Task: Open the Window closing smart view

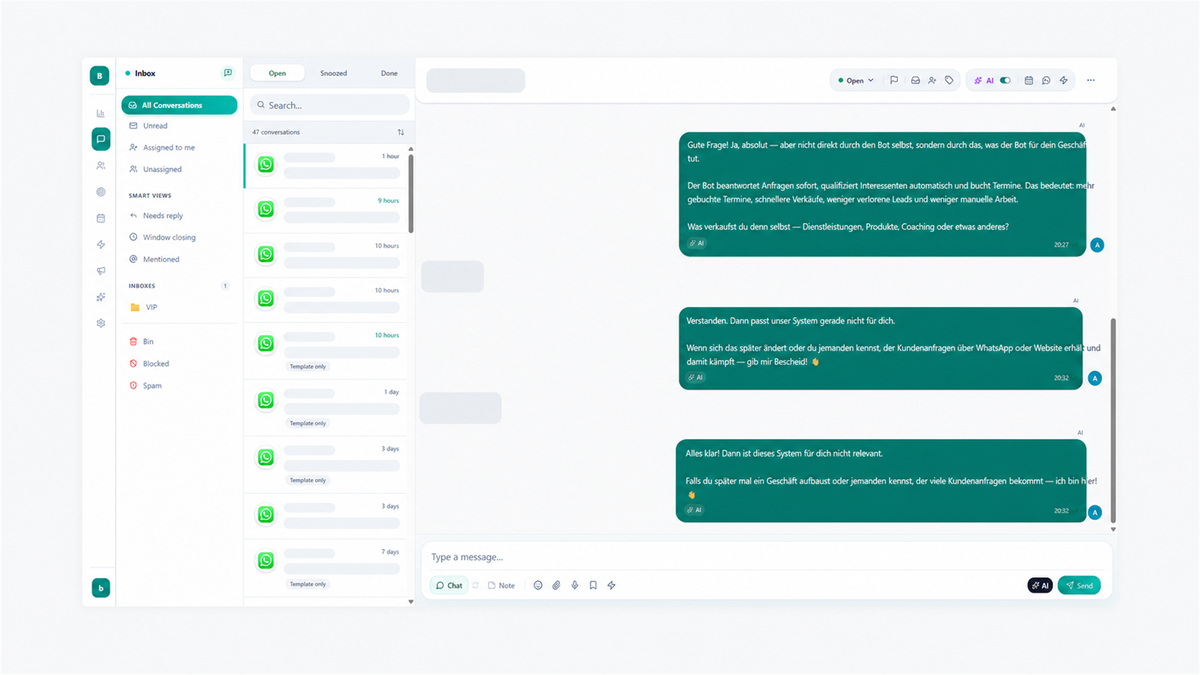Action: pos(179,238)
